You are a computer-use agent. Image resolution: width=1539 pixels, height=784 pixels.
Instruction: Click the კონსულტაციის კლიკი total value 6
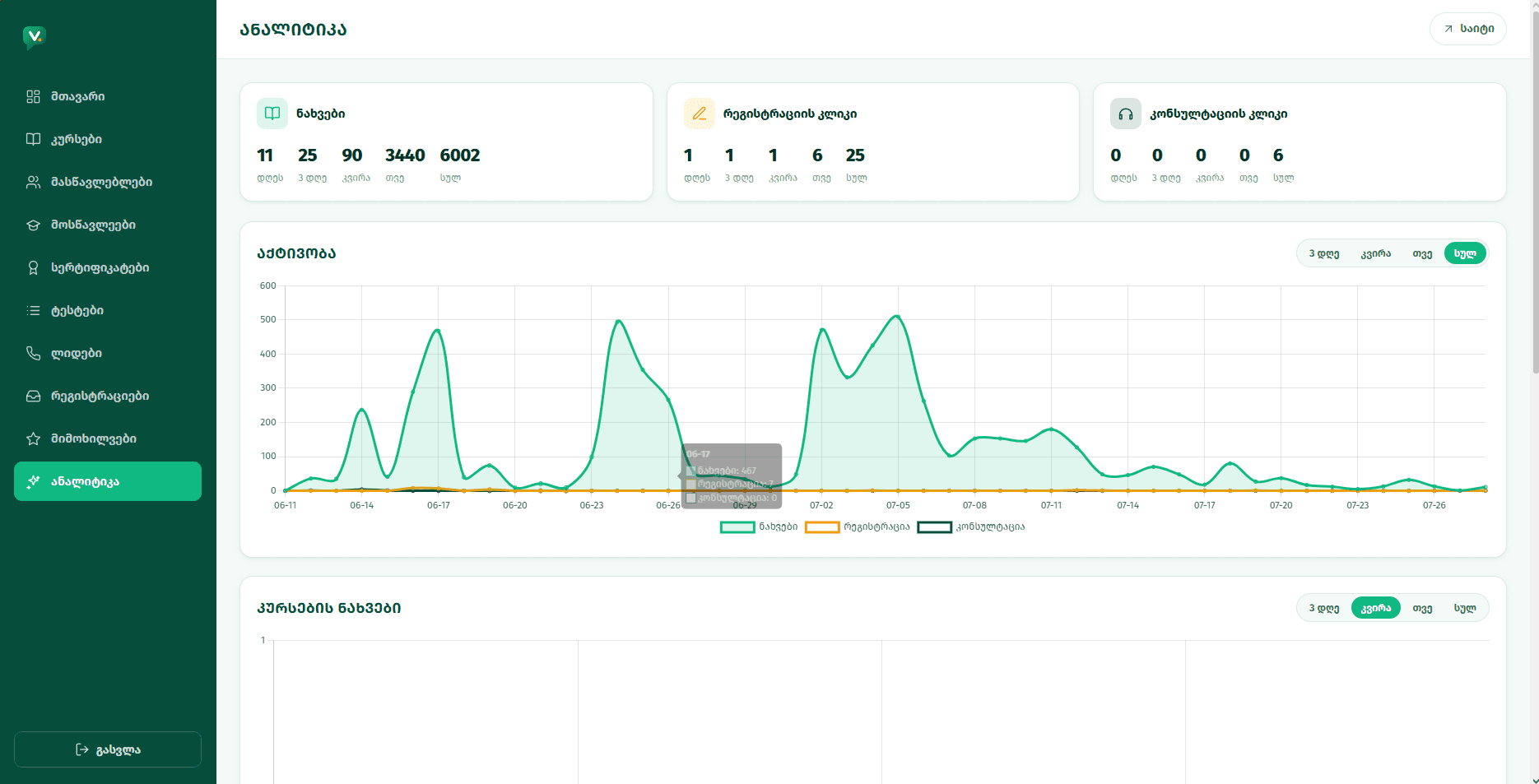(x=1278, y=155)
